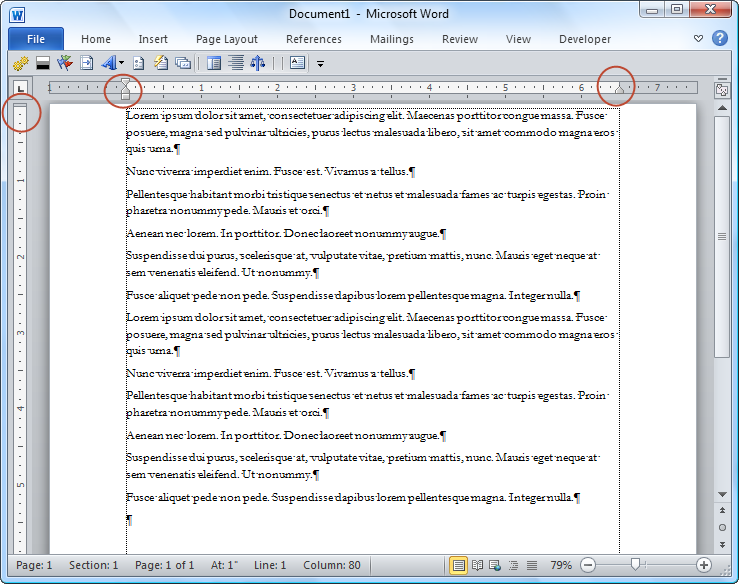Switch to Web Layout view
739x584 pixels.
pos(495,565)
